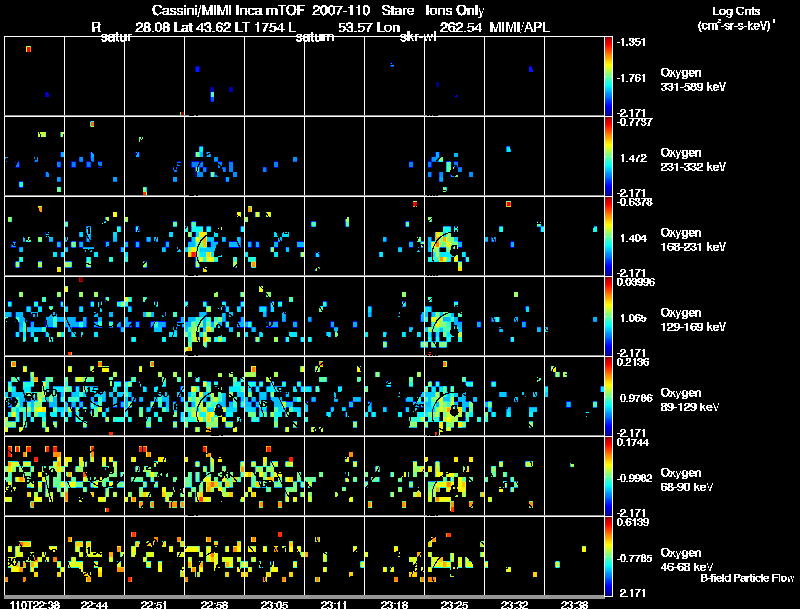Click the 110T22:38 time label
800x609 pixels.
34,604
